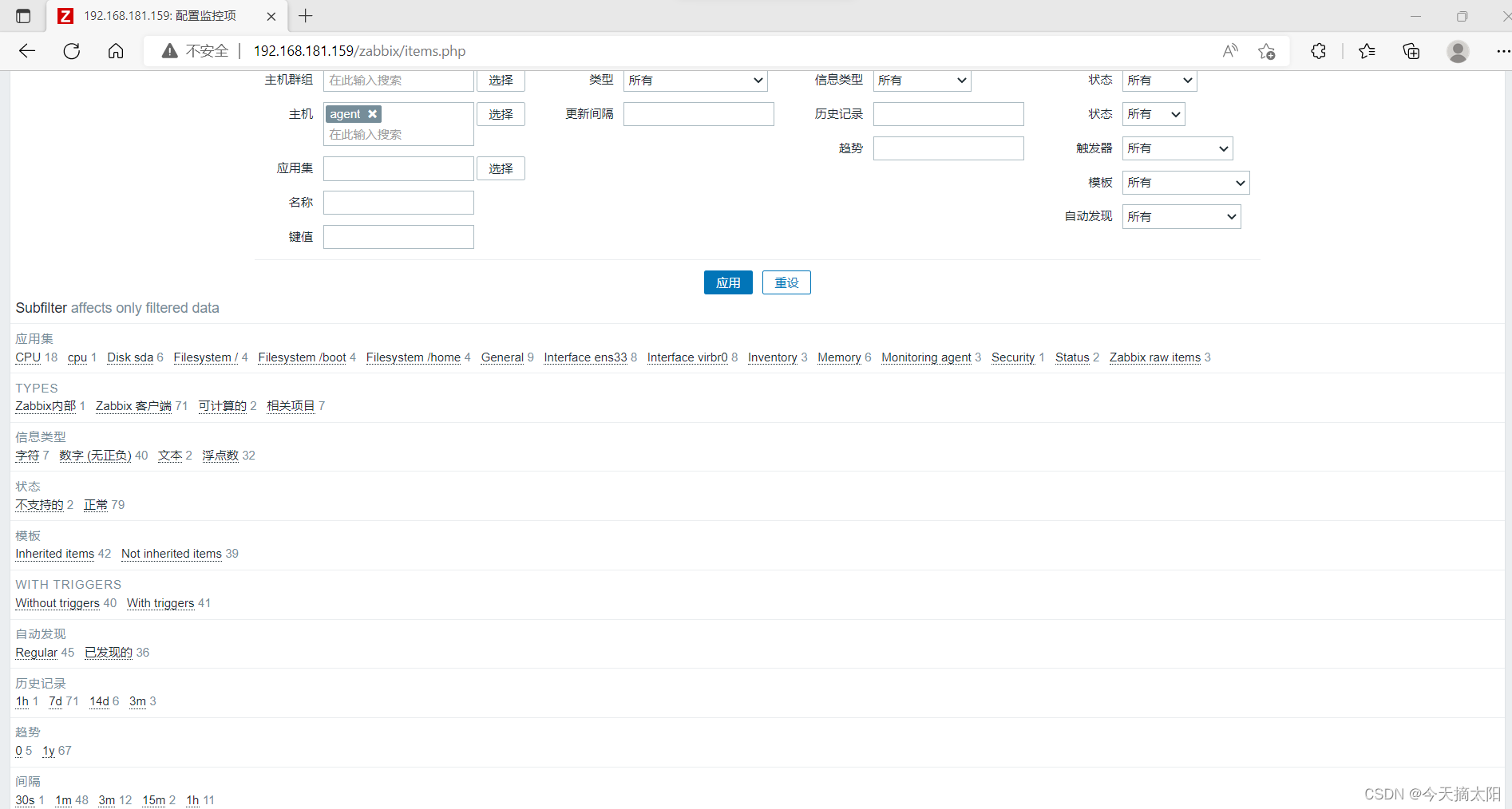Filter by 浮点数 info type
The image size is (1512, 809).
(x=220, y=456)
